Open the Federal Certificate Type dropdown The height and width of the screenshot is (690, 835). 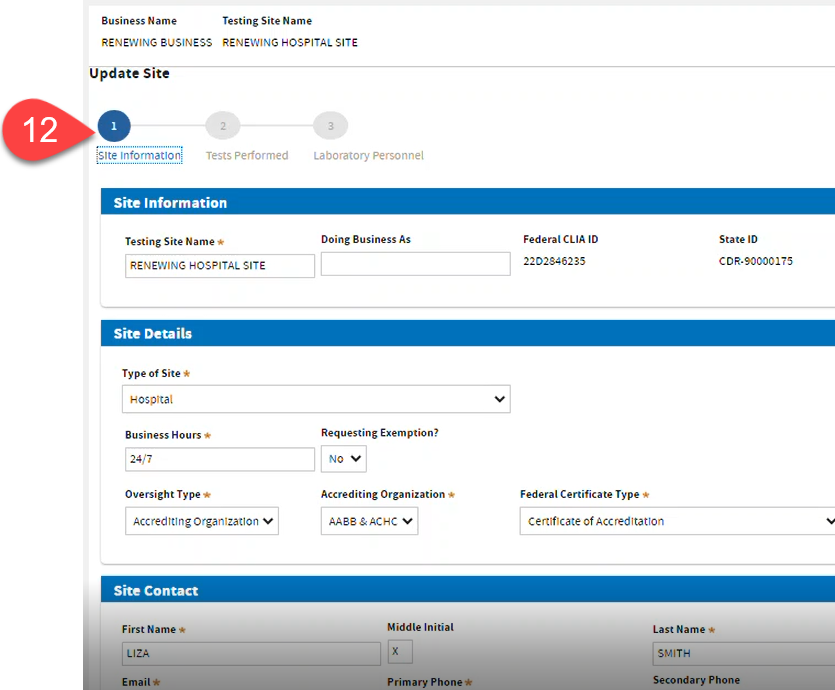(677, 521)
